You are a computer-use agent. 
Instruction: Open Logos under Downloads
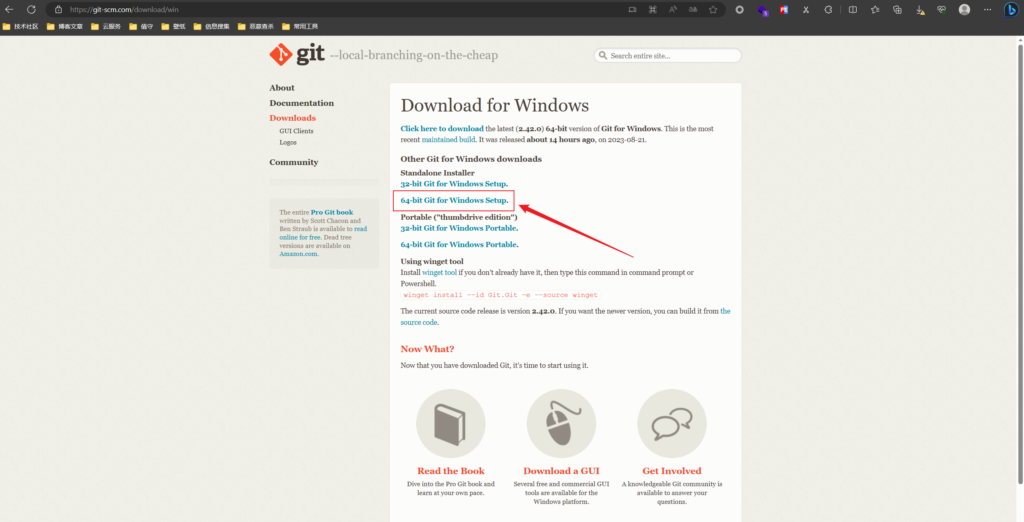pos(287,142)
